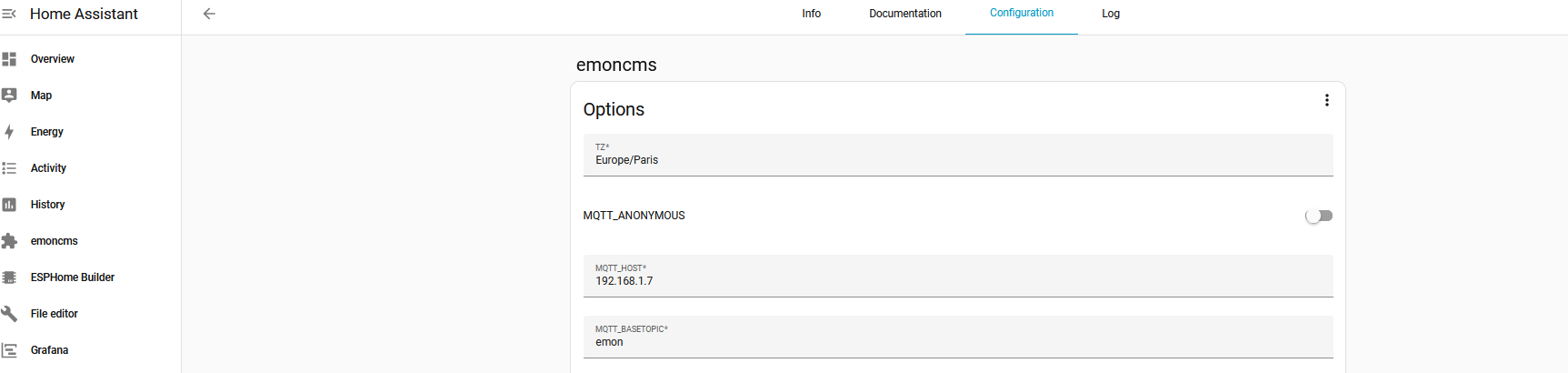Click the Overview dashboard icon
Viewport: 1568px width, 373px height.
tap(9, 59)
